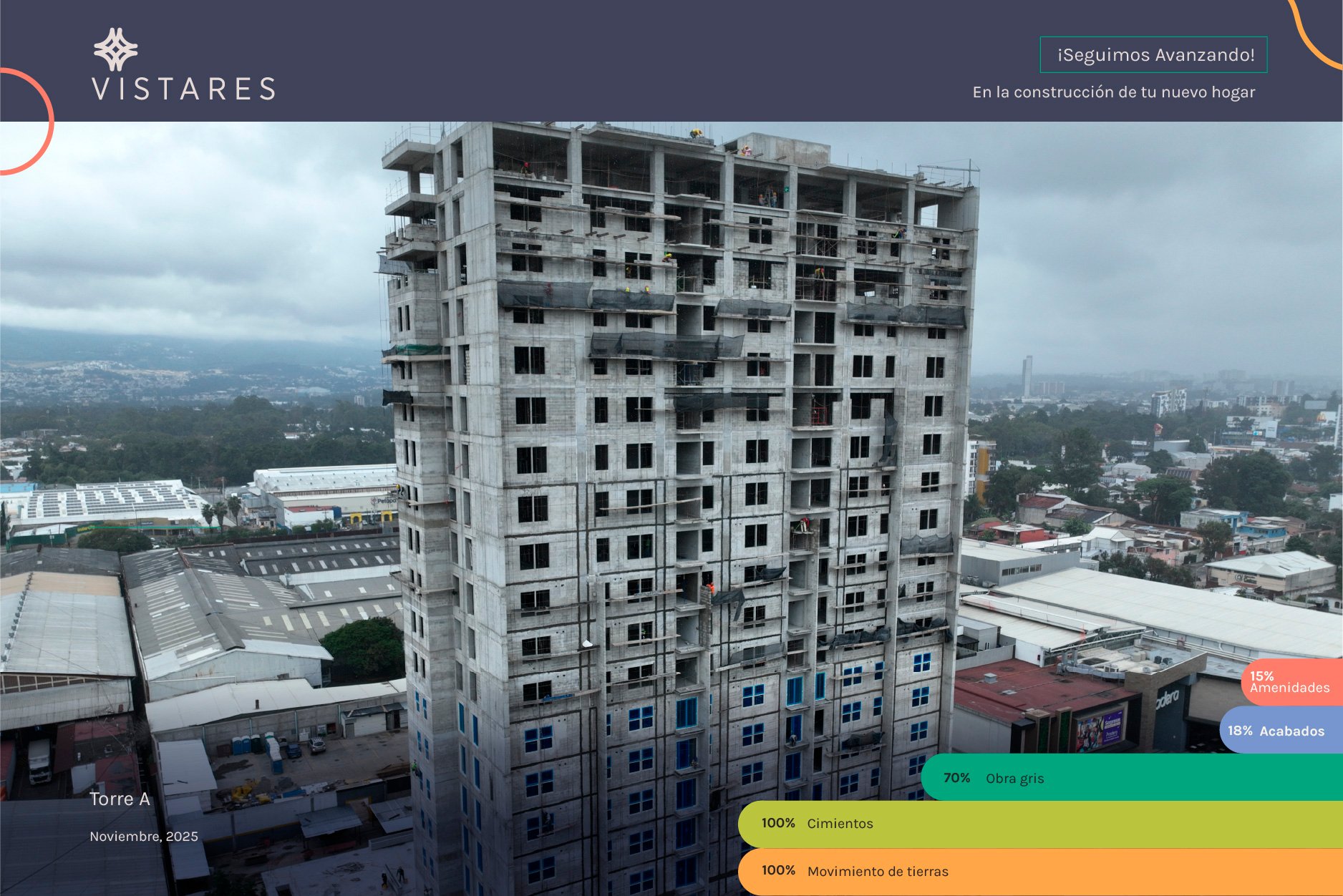Select the coral Amenidades progress bar

click(1293, 682)
